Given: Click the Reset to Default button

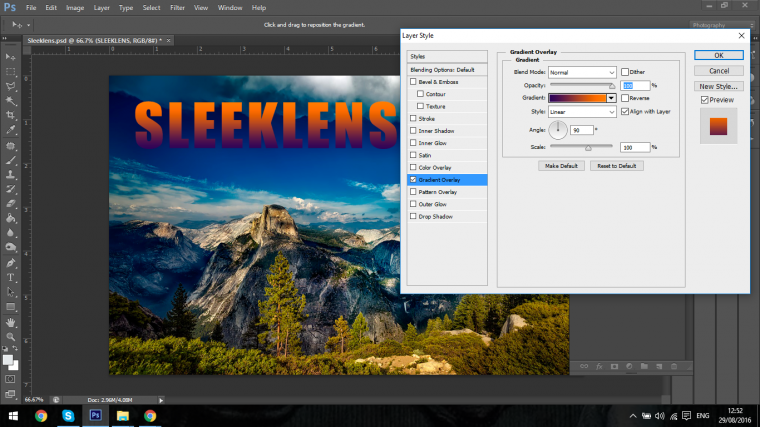Looking at the screenshot, I should [x=617, y=166].
